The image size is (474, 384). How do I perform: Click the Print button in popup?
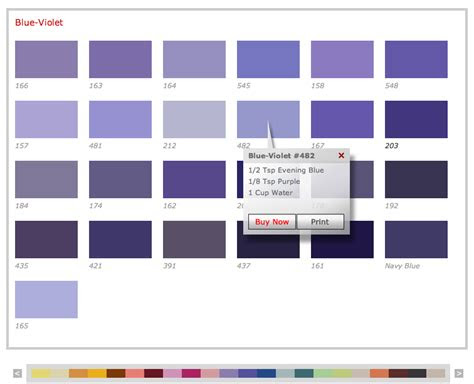tap(320, 222)
